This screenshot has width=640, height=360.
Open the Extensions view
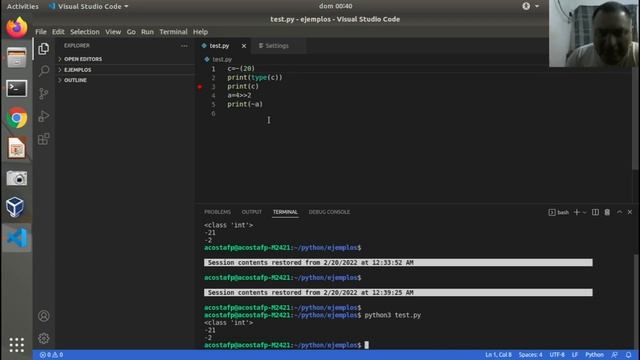44,139
